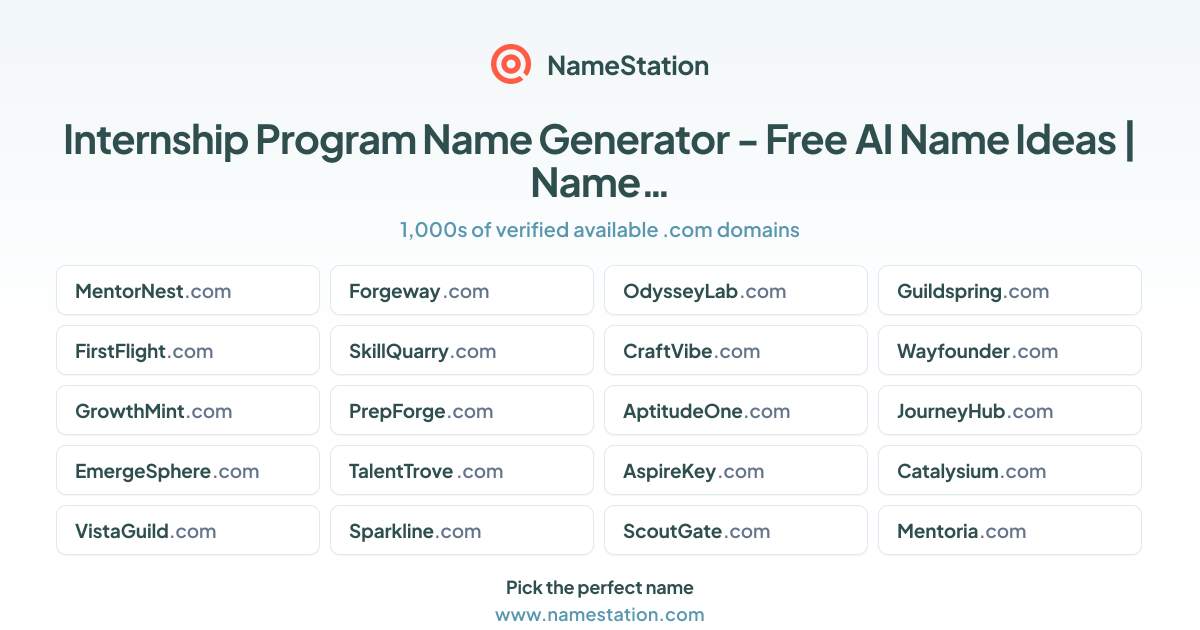1200x630 pixels.
Task: Select the Wayfounder.com domain card
Action: coord(1010,351)
